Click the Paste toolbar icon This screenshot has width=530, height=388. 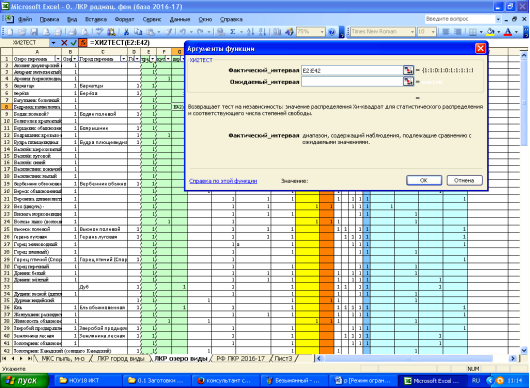pos(150,32)
